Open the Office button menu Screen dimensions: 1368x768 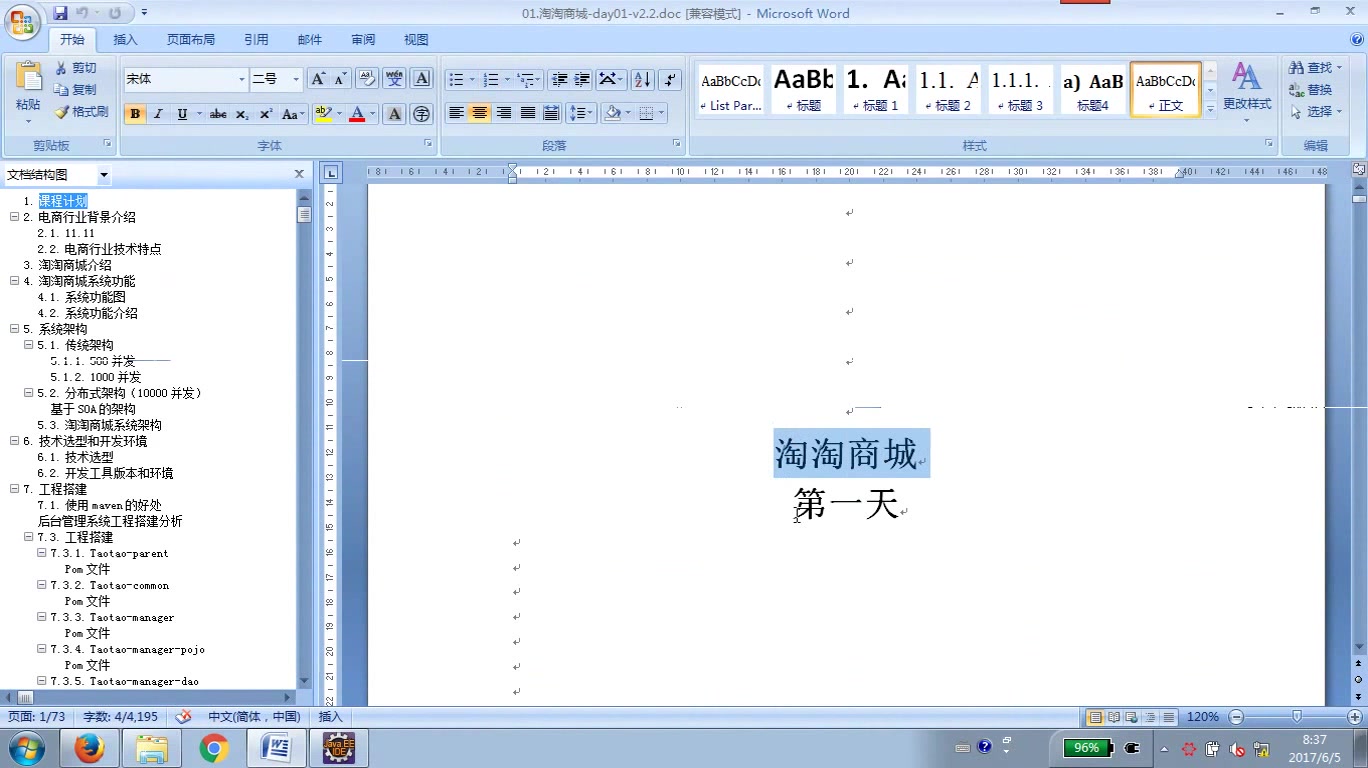tap(24, 20)
